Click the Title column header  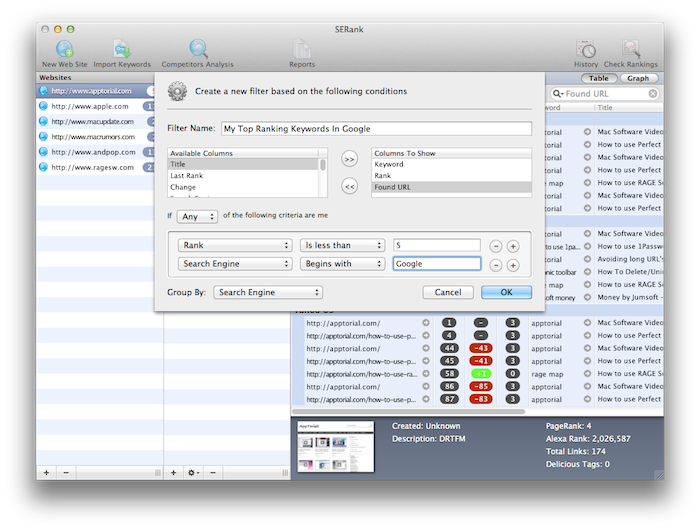tap(629, 108)
